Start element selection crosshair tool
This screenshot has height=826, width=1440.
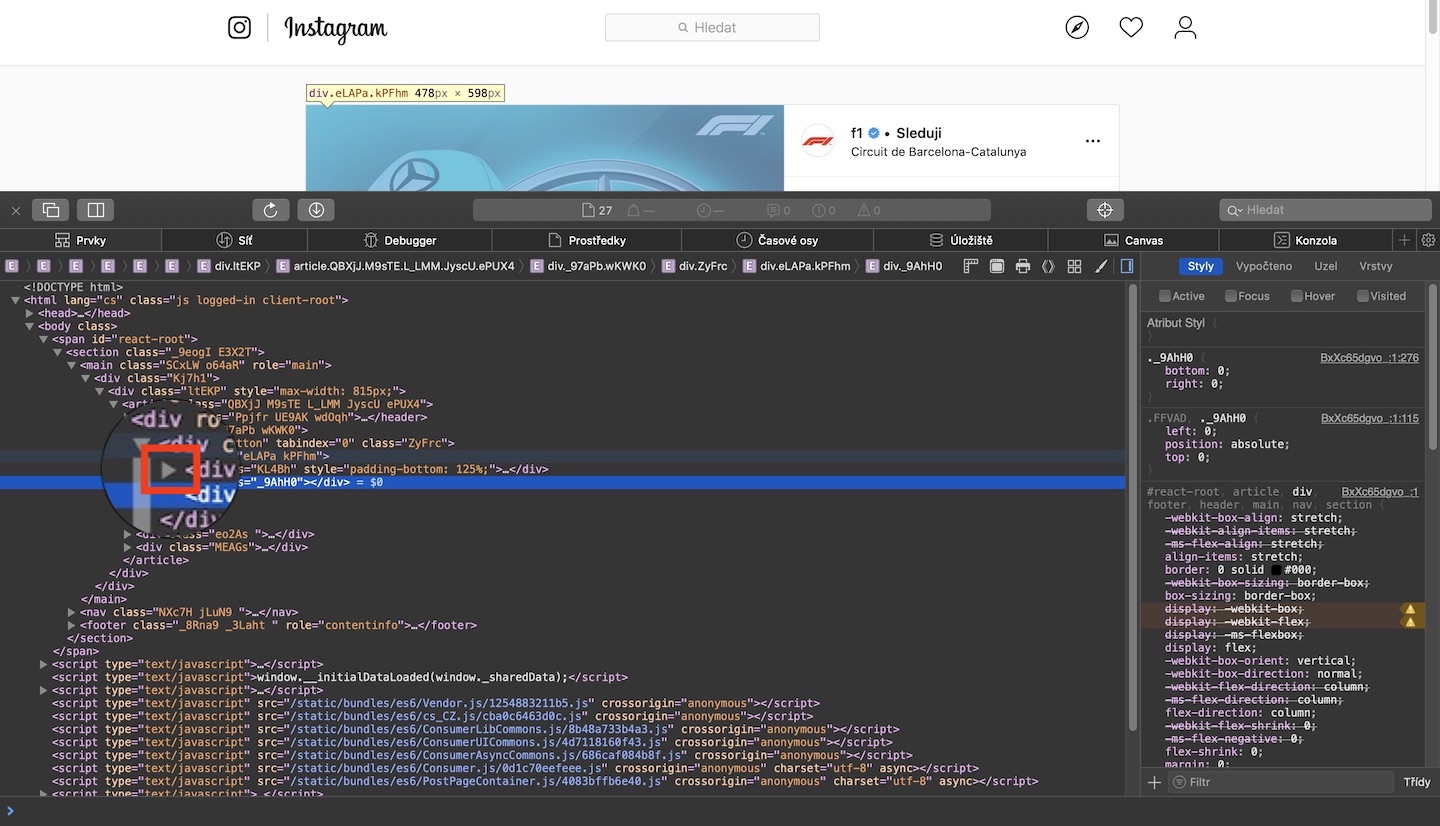pyautogui.click(x=1105, y=210)
